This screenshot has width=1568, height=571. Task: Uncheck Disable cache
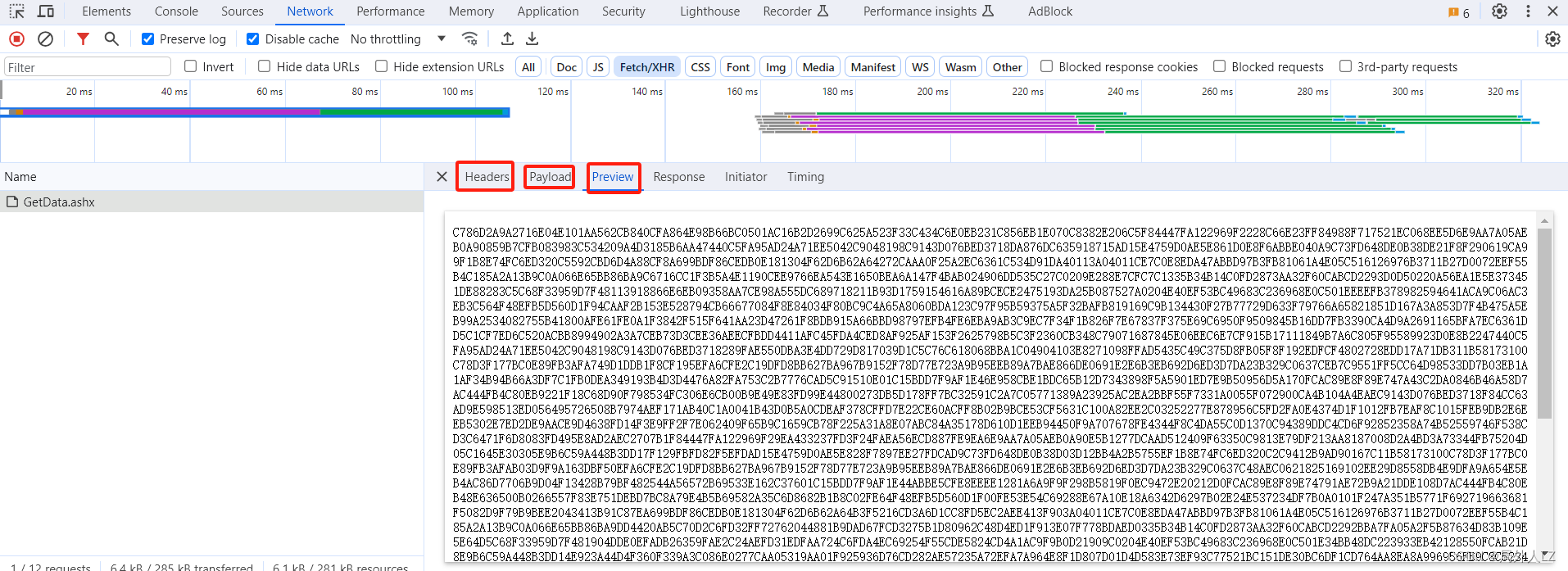[x=253, y=39]
